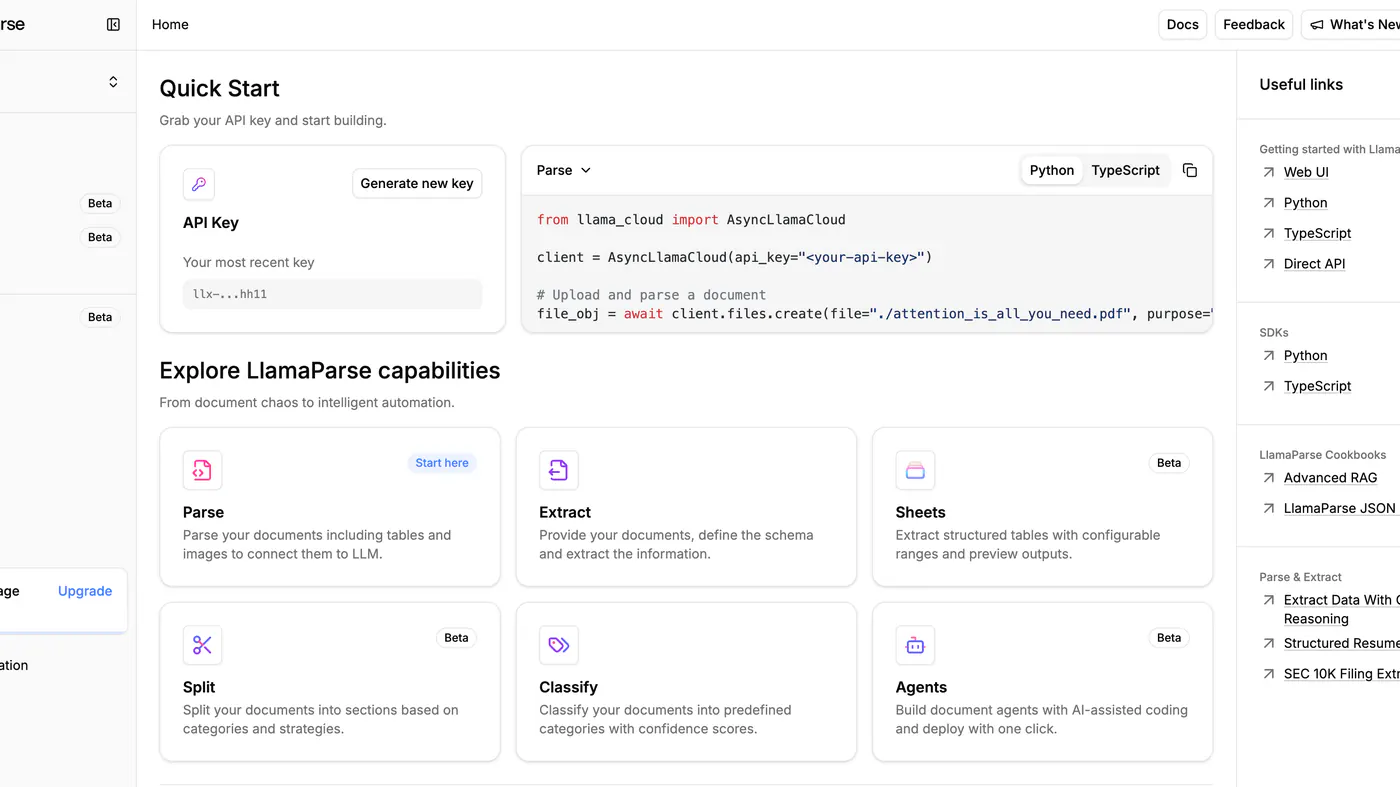Open the project switcher chevron in sidebar
Image resolution: width=1400 pixels, height=787 pixels.
113,82
